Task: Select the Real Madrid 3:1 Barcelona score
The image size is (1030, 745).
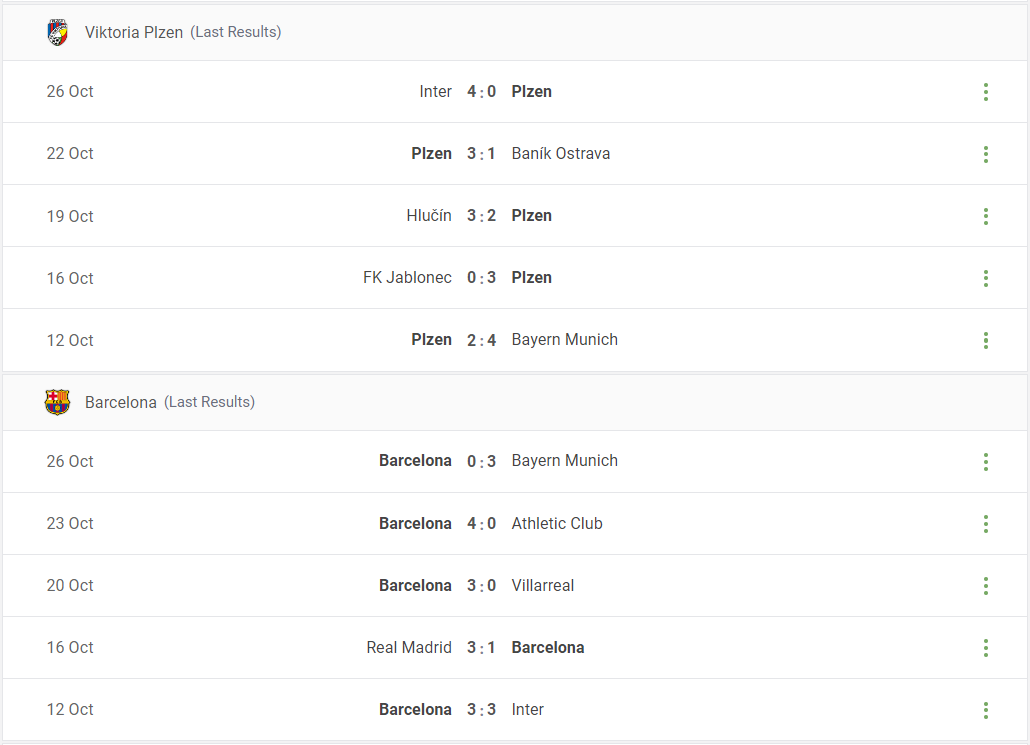Action: [481, 648]
